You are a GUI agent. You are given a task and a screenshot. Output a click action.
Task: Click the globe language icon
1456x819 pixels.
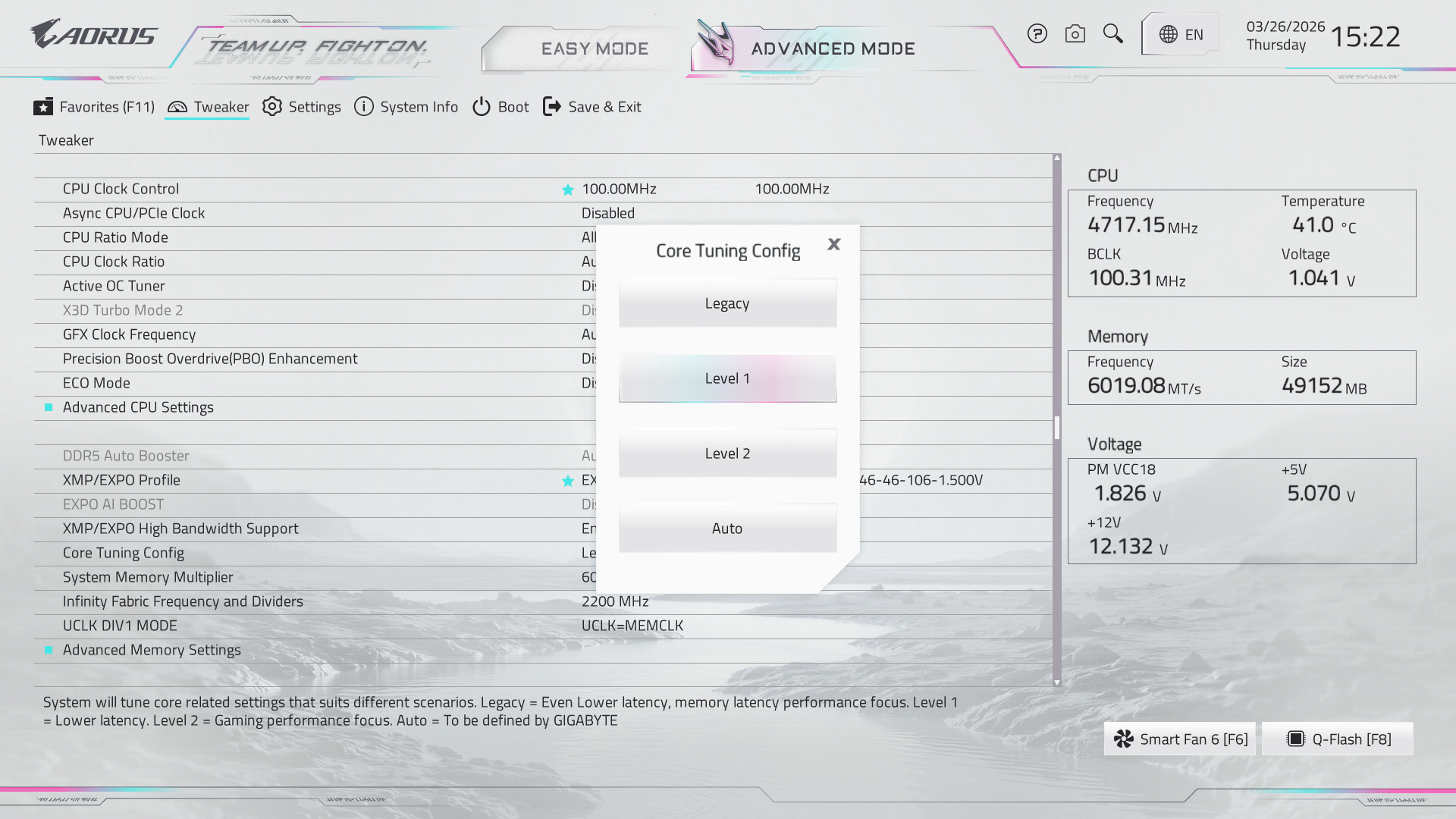[1169, 35]
